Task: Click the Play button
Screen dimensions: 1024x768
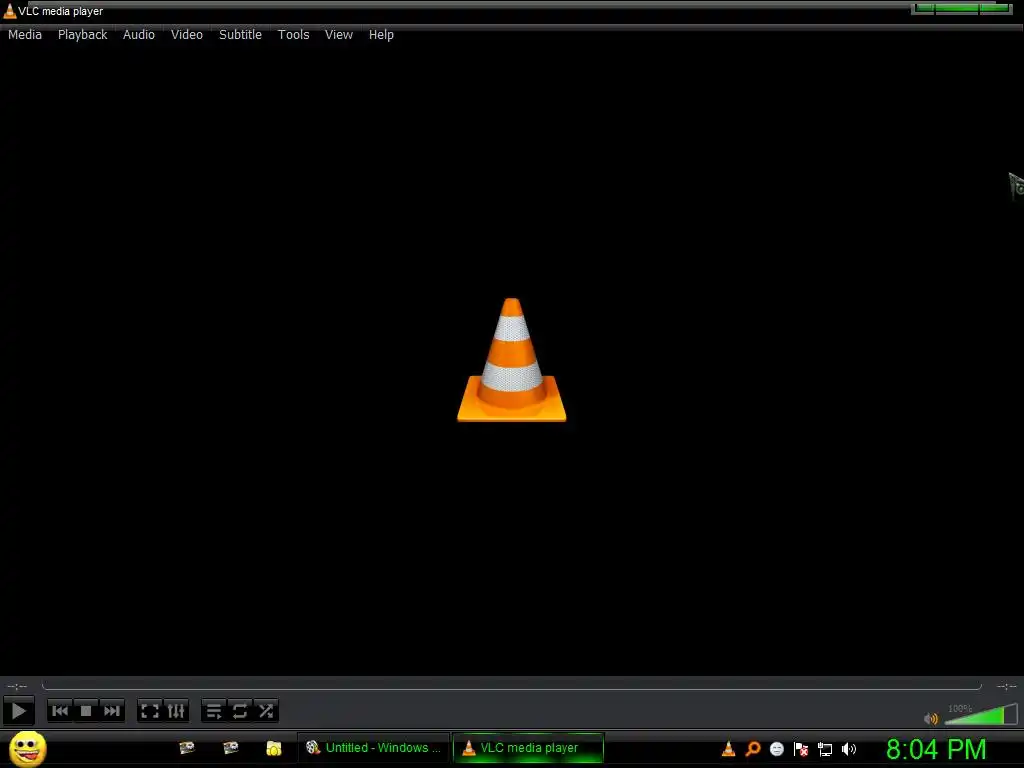Action: [x=18, y=711]
